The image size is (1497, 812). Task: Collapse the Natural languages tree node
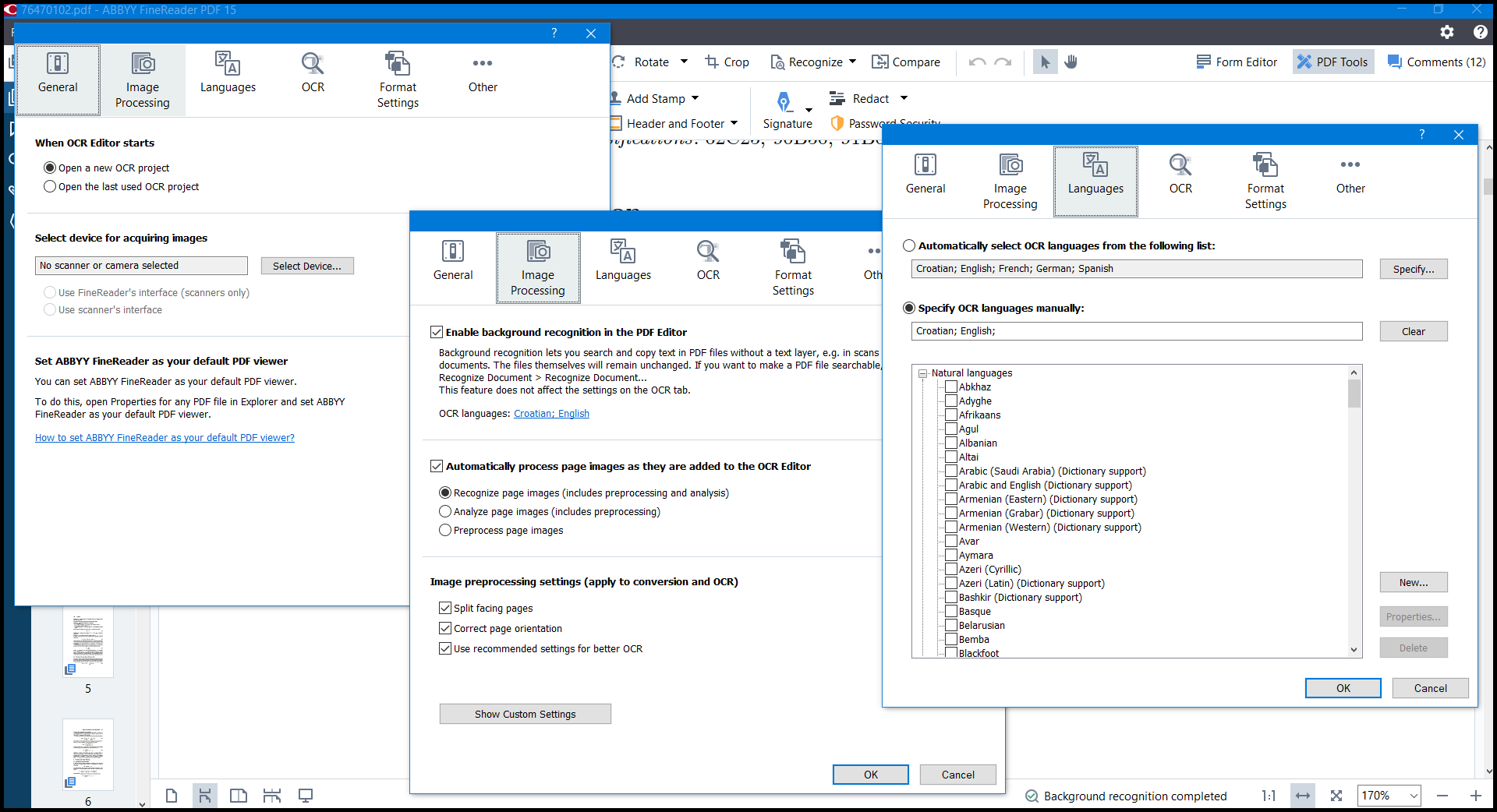pyautogui.click(x=923, y=373)
